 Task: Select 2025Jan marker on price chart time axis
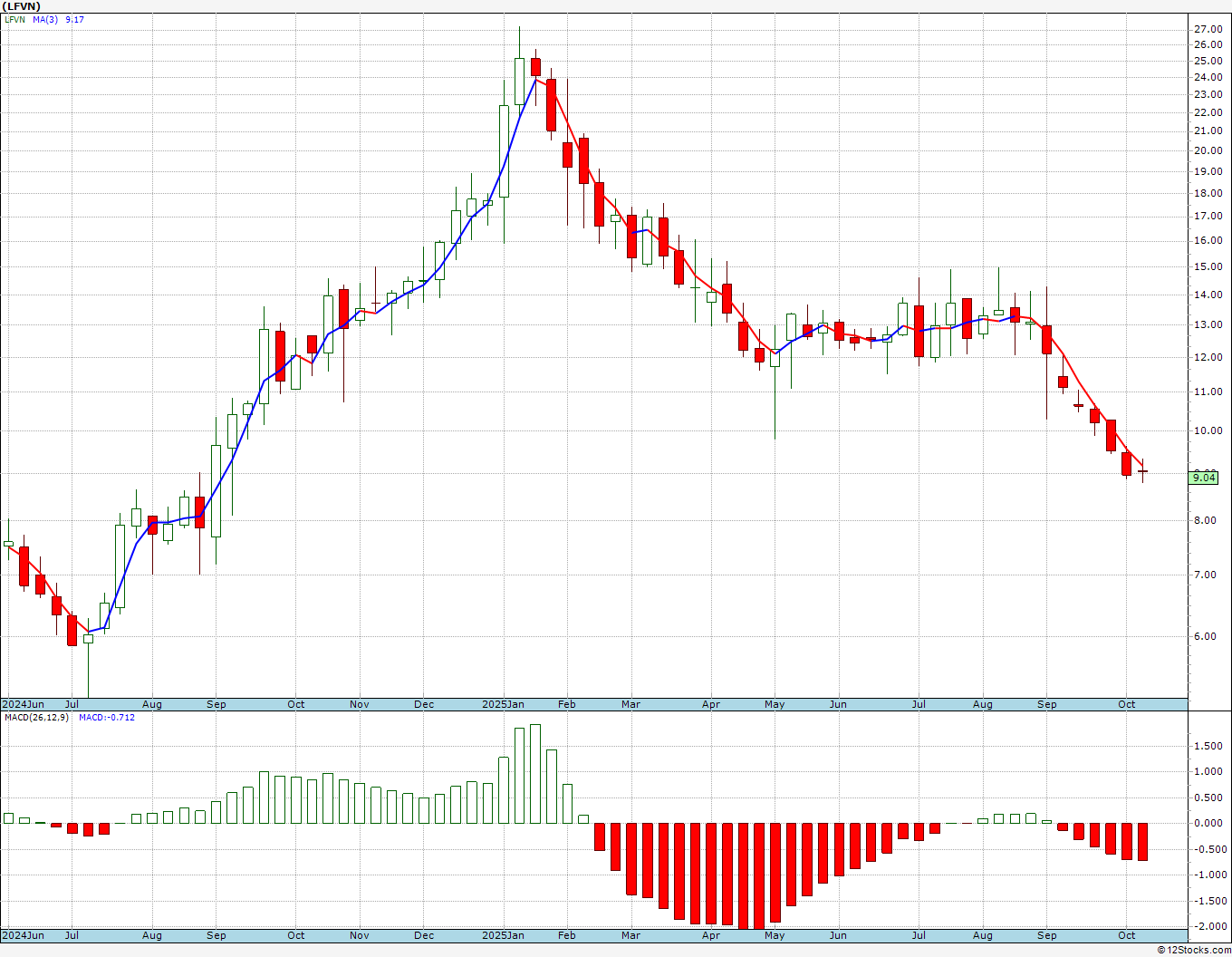click(503, 704)
